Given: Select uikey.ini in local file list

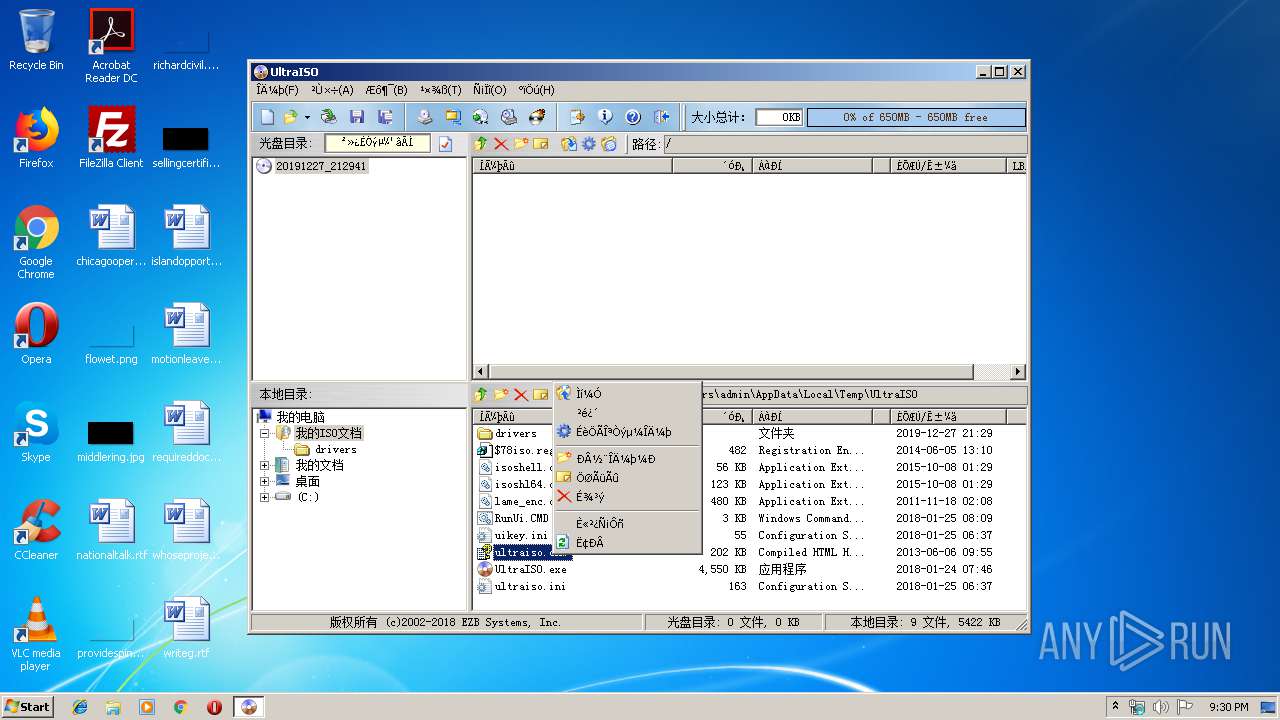Looking at the screenshot, I should pyautogui.click(x=521, y=535).
